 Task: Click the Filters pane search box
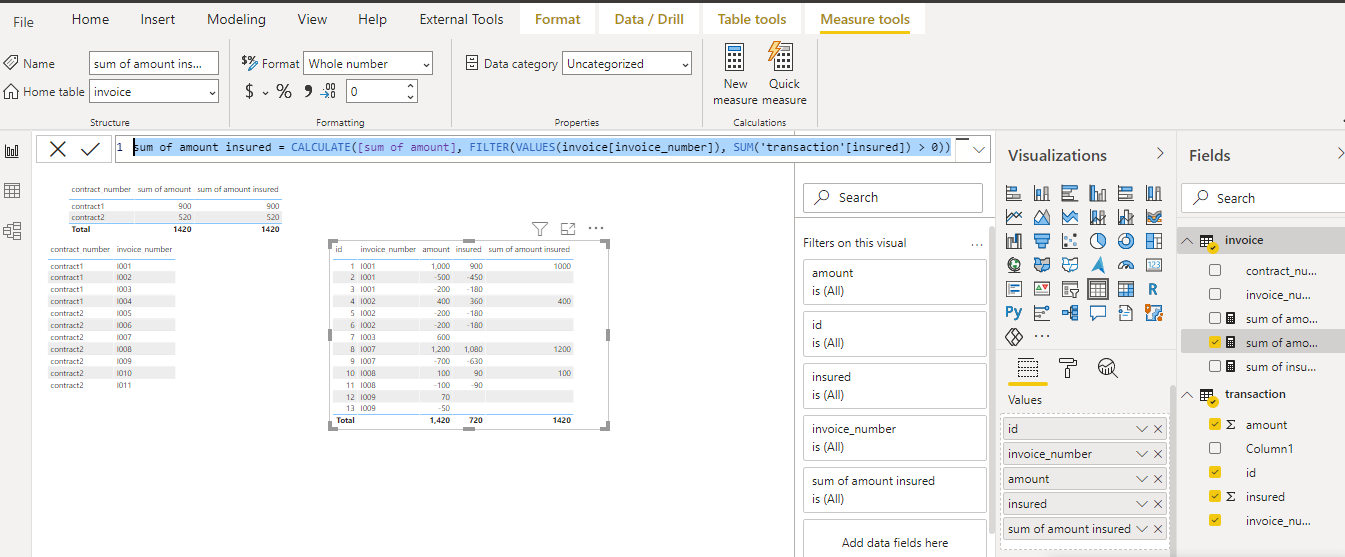893,197
